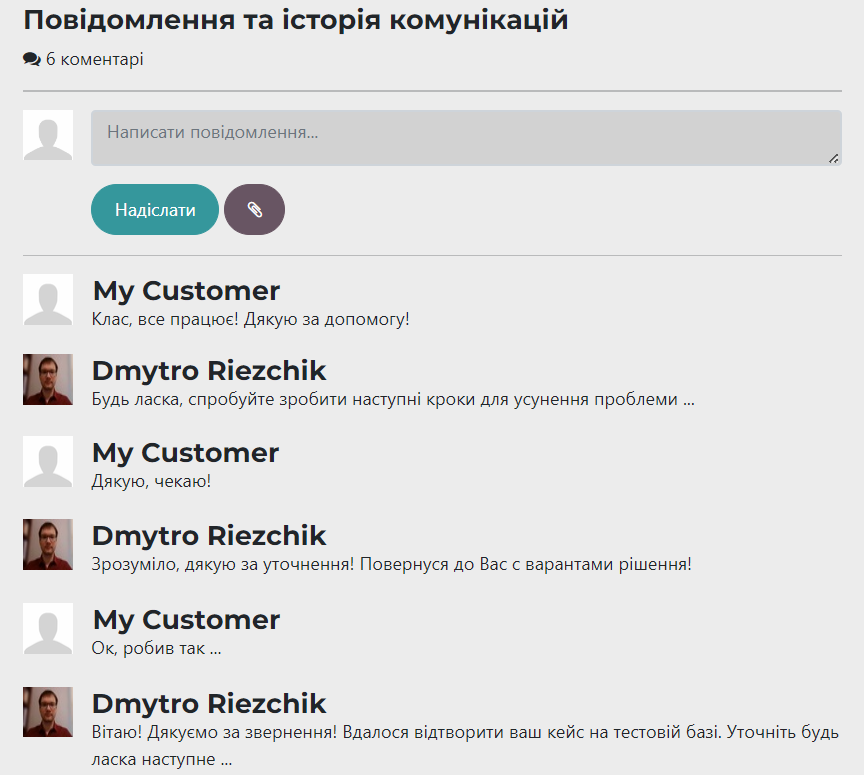The height and width of the screenshot is (775, 864).
Task: Click the avatar next to 'Клас, все працює!' comment
Action: [48, 299]
